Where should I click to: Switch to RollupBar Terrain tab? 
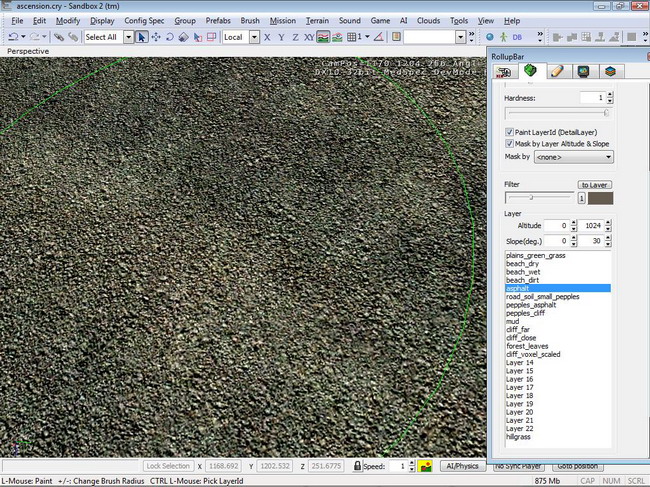pyautogui.click(x=530, y=70)
